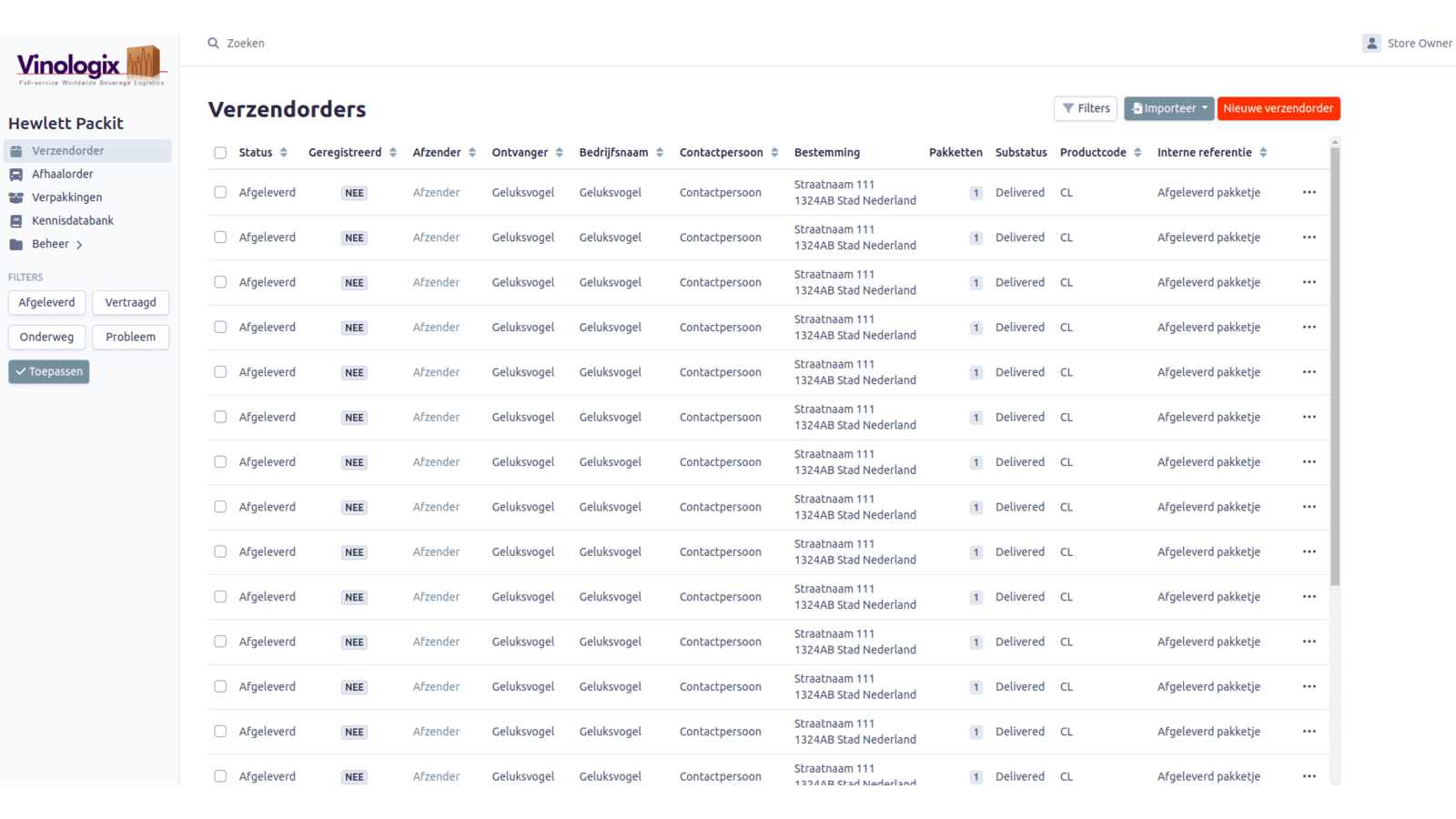Open actions menu for first order row

click(1309, 192)
